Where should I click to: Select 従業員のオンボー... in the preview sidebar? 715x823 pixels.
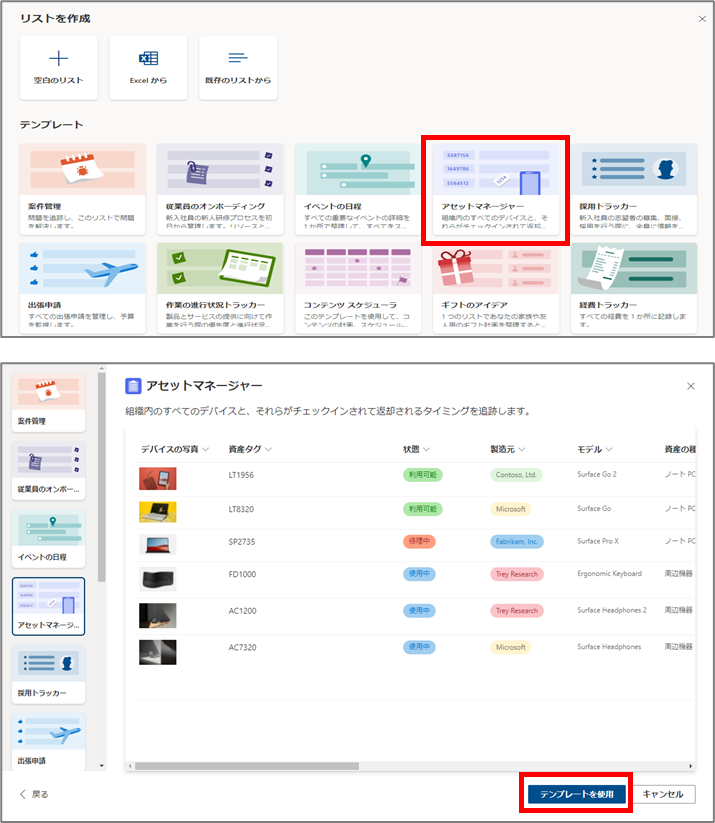point(48,471)
